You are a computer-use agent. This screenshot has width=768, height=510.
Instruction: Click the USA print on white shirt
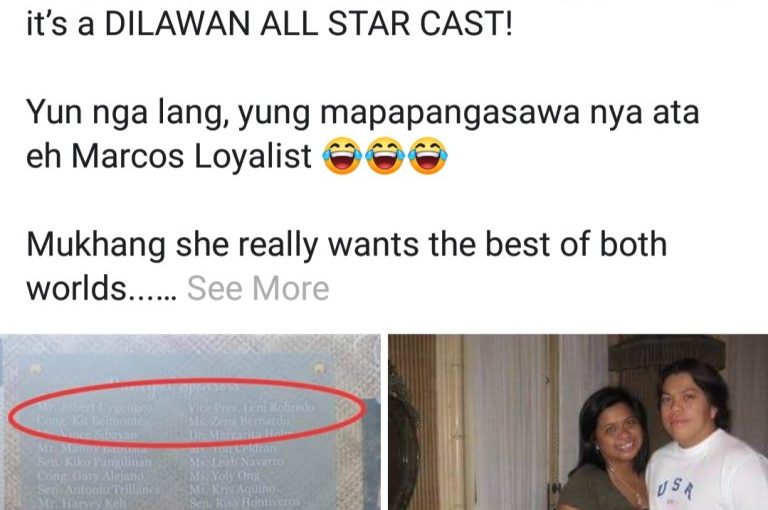[676, 488]
